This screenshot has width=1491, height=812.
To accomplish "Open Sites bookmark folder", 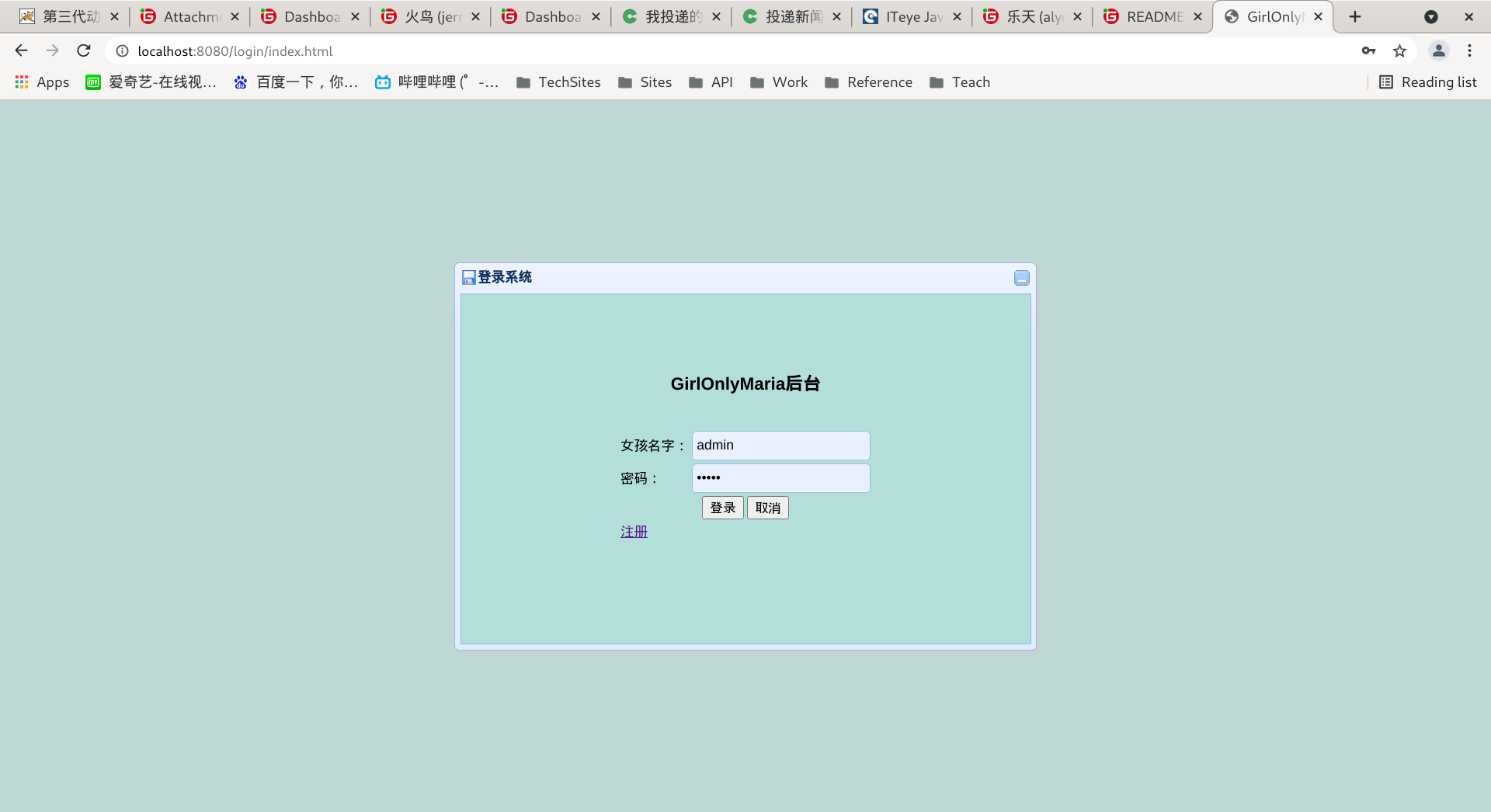I will click(x=645, y=82).
